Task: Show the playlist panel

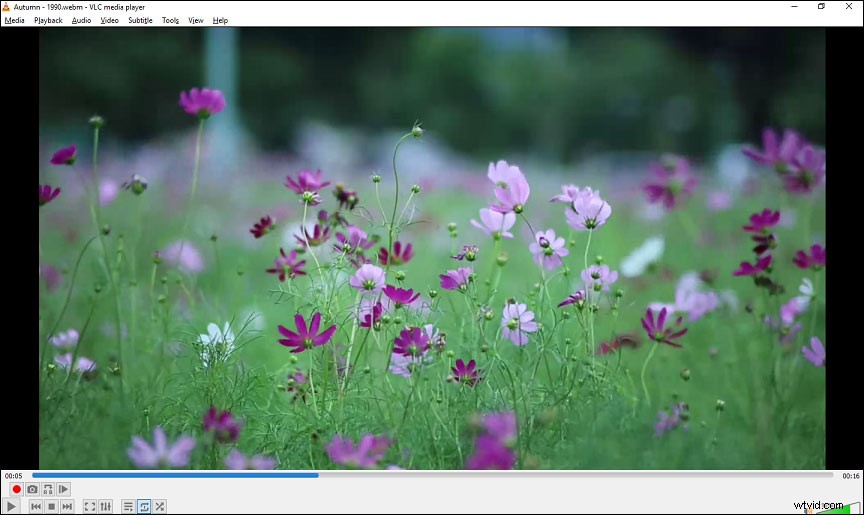Action: [128, 506]
